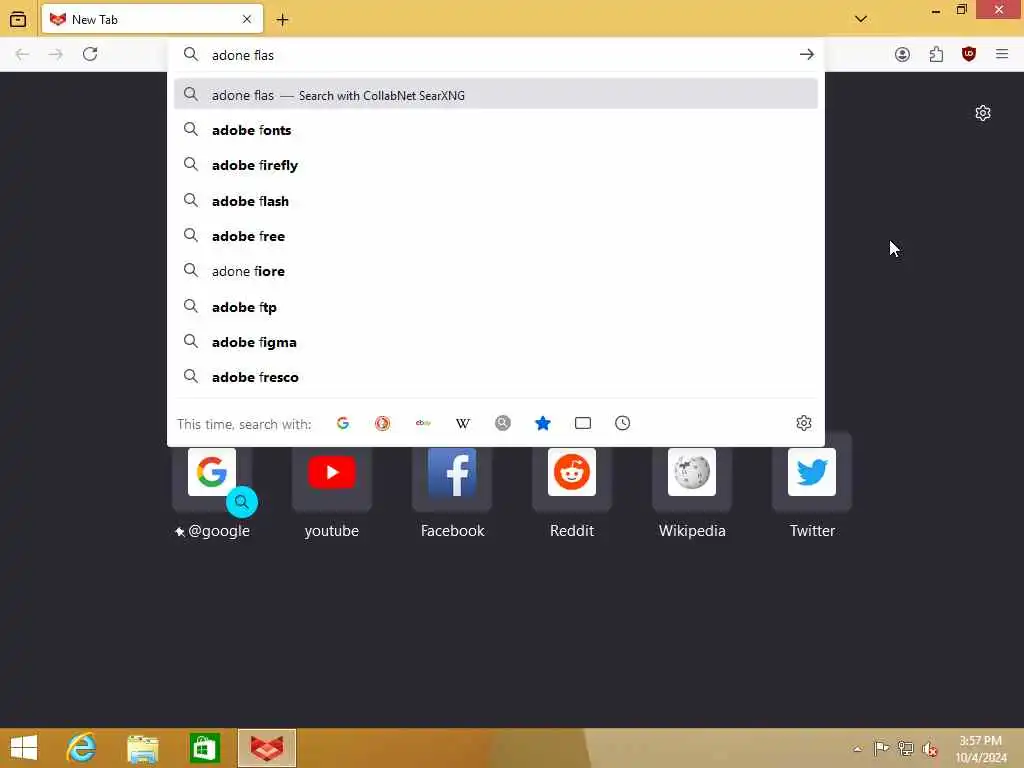Choose the 'adobe firefly' suggestion
Viewport: 1024px width, 768px height.
pos(496,165)
